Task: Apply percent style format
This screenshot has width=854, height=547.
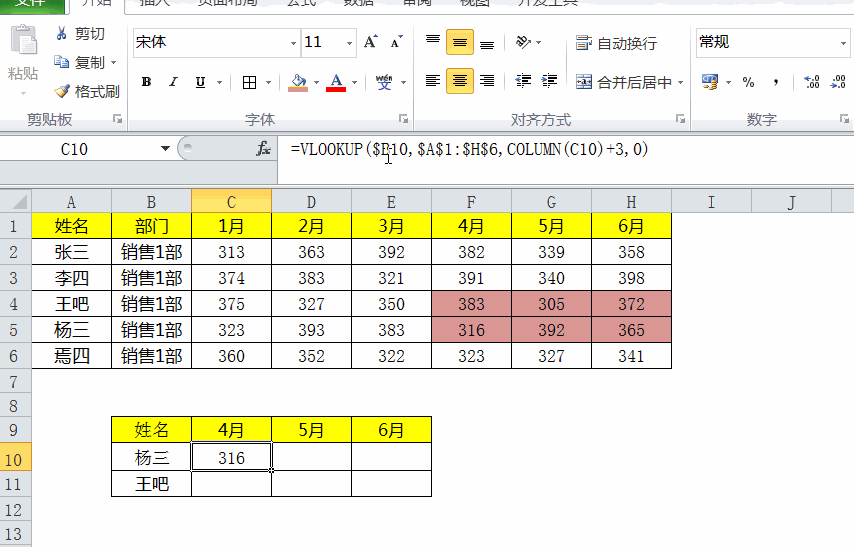Action: (748, 82)
